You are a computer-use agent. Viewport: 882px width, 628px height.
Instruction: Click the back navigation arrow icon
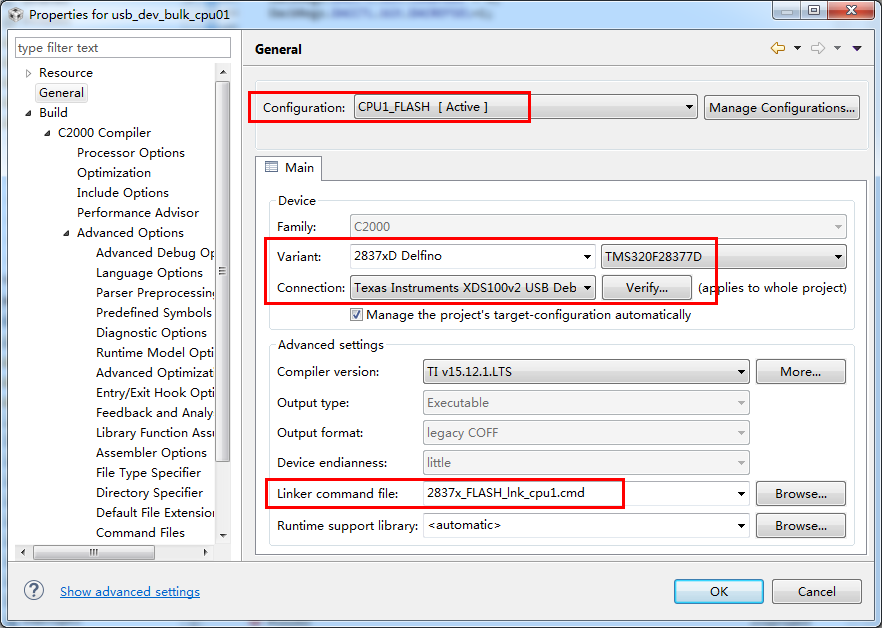click(778, 48)
